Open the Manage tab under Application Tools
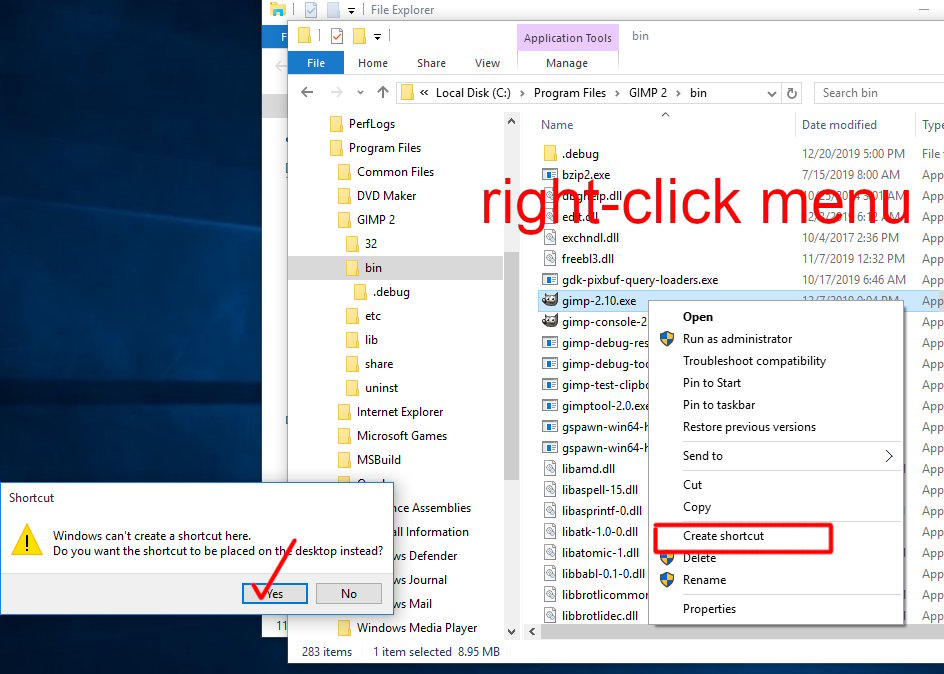Screen dimensions: 944x674 [567, 63]
